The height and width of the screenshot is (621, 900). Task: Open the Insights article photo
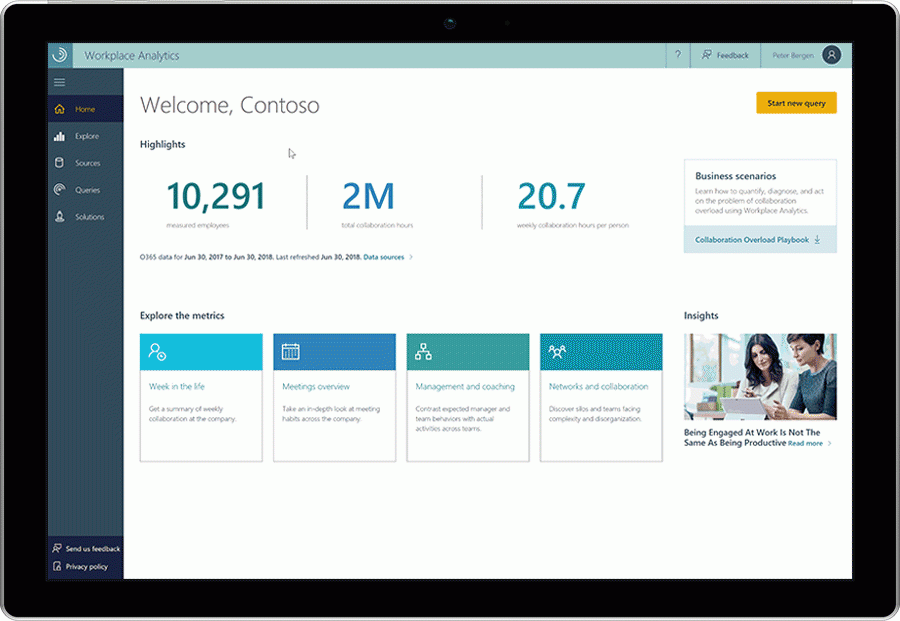click(x=760, y=377)
